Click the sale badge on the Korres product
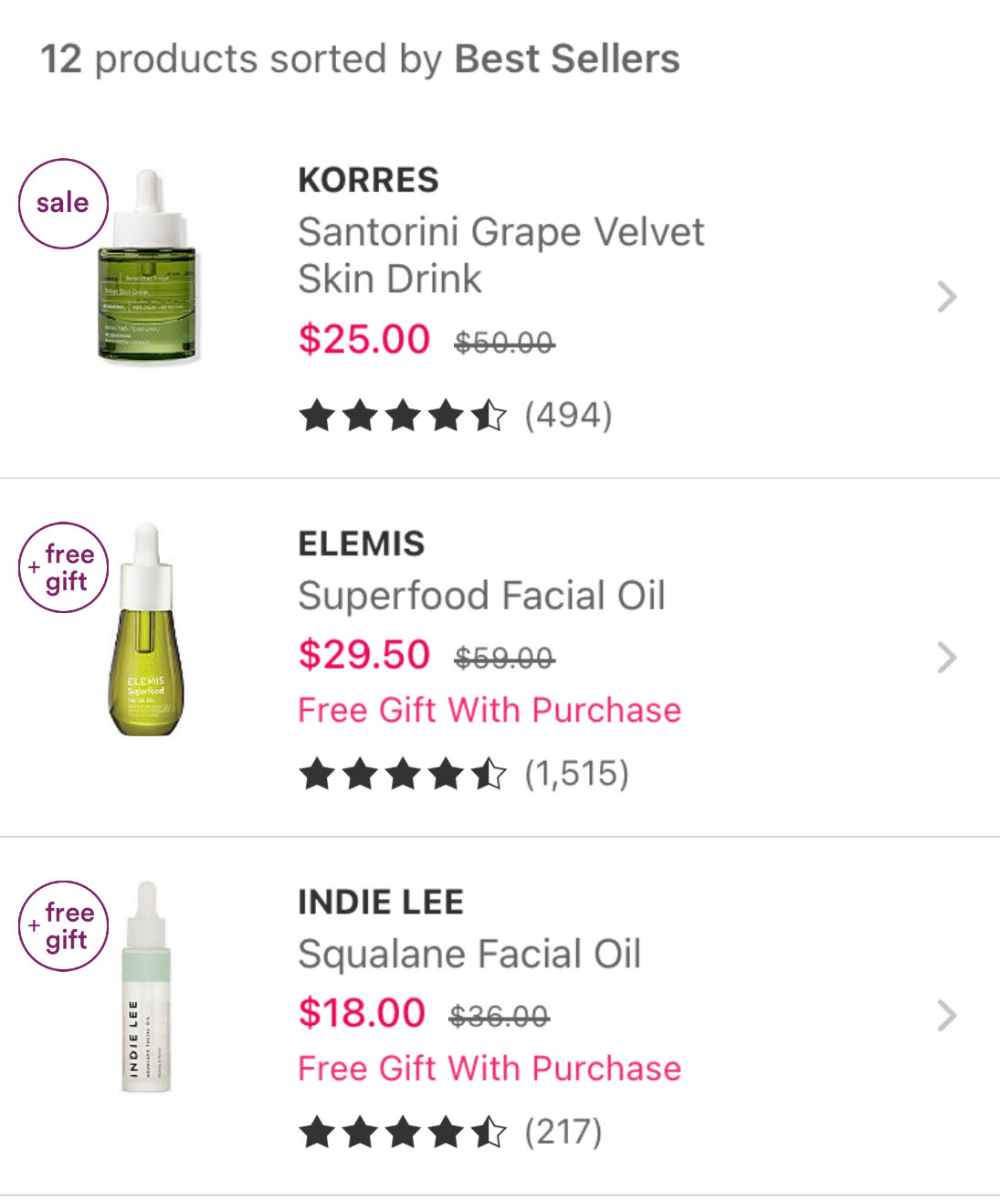Screen dimensions: 1000x1204 coord(63,204)
